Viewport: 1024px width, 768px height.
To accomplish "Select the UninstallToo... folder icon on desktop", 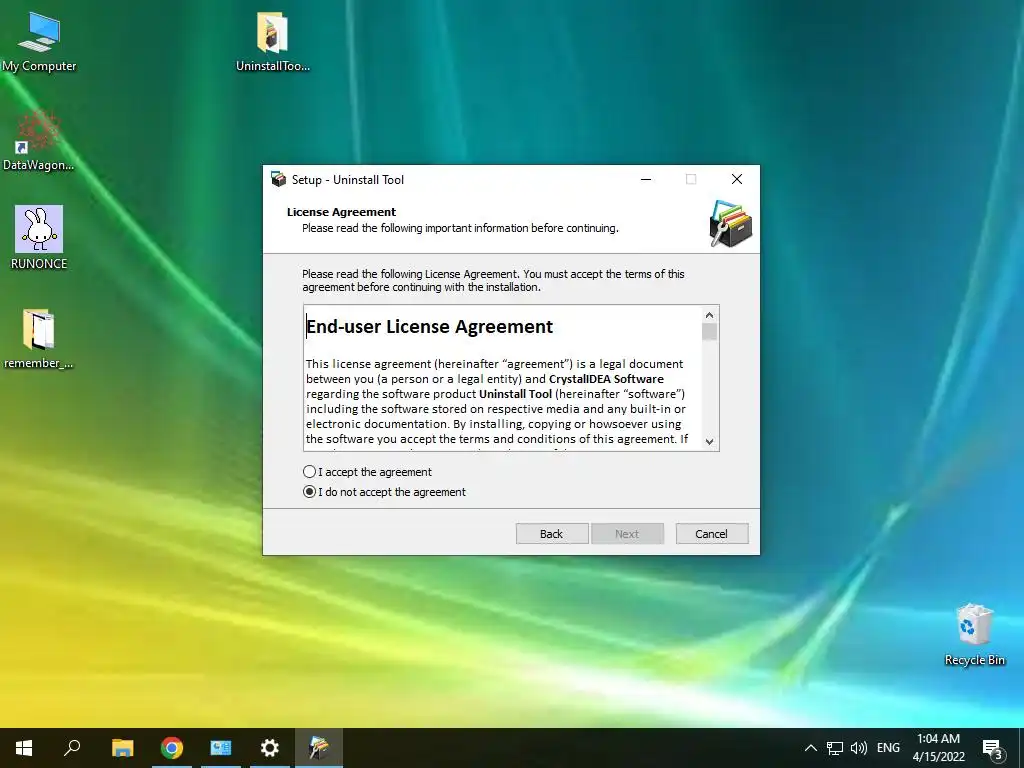I will (x=272, y=40).
